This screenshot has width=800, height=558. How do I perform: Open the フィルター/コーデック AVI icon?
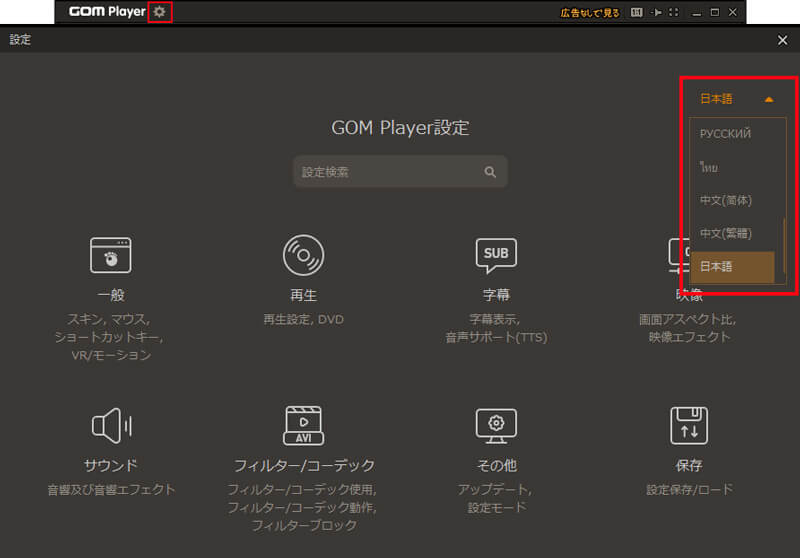(x=304, y=425)
